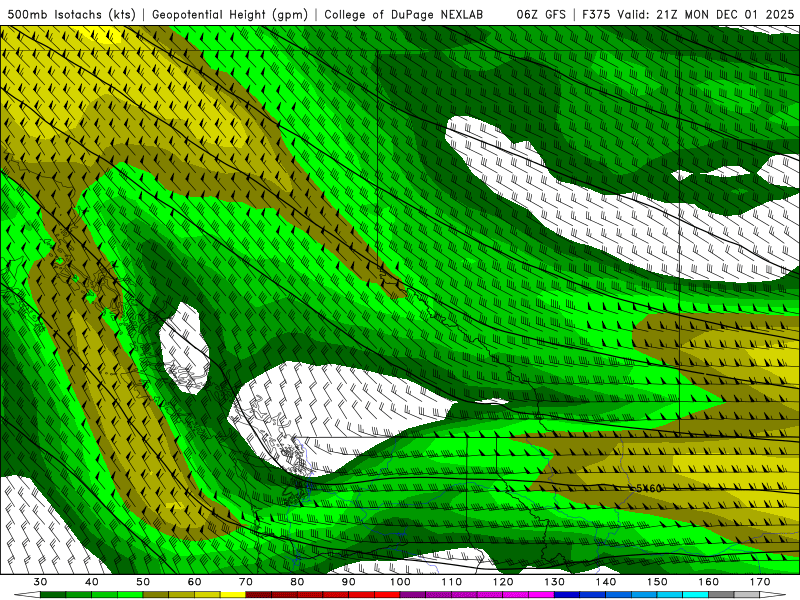
Task: Click the bright yellow 65-70 kt color bar swatch
Action: click(x=233, y=595)
